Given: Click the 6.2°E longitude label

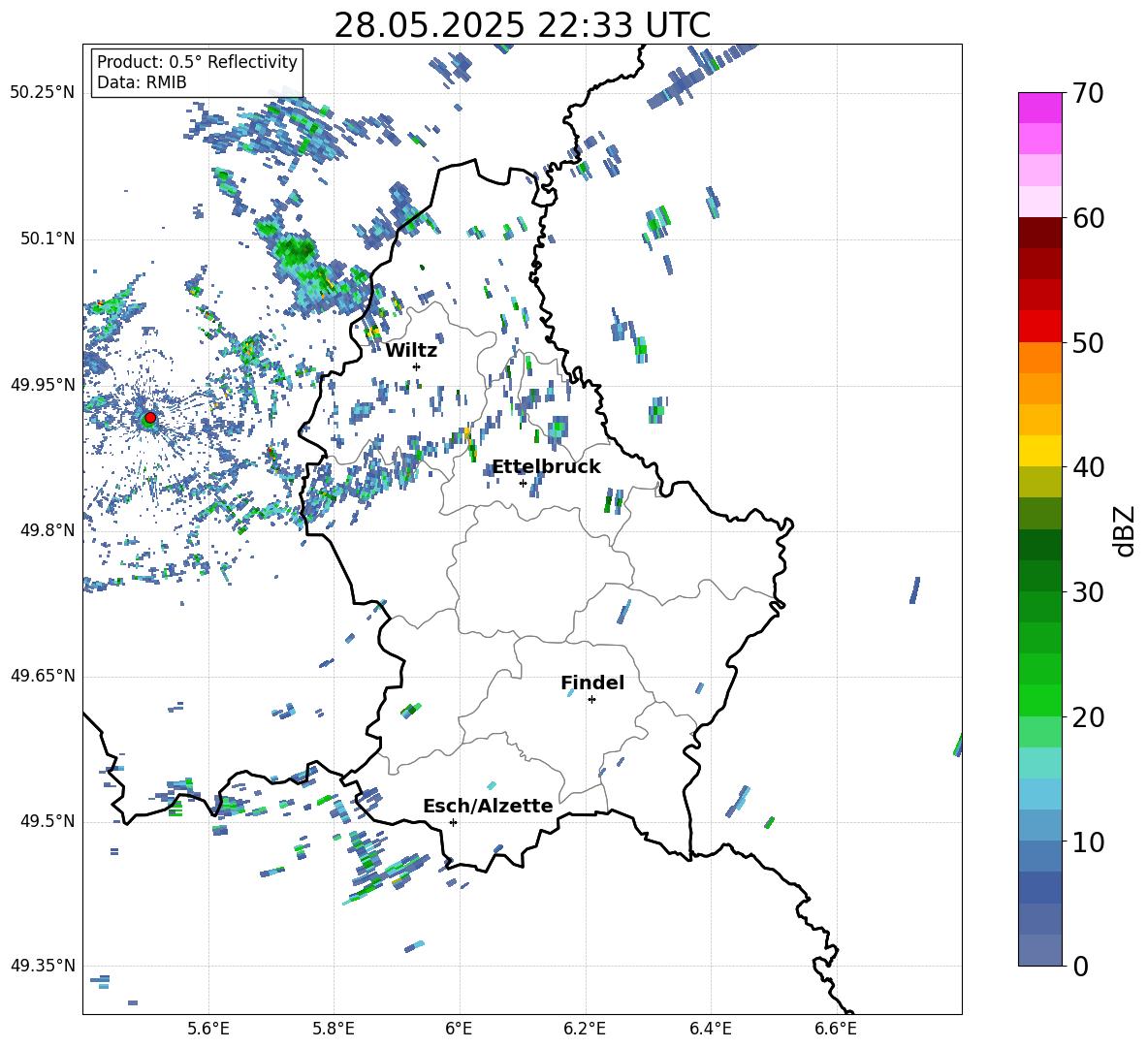Looking at the screenshot, I should 585,1029.
